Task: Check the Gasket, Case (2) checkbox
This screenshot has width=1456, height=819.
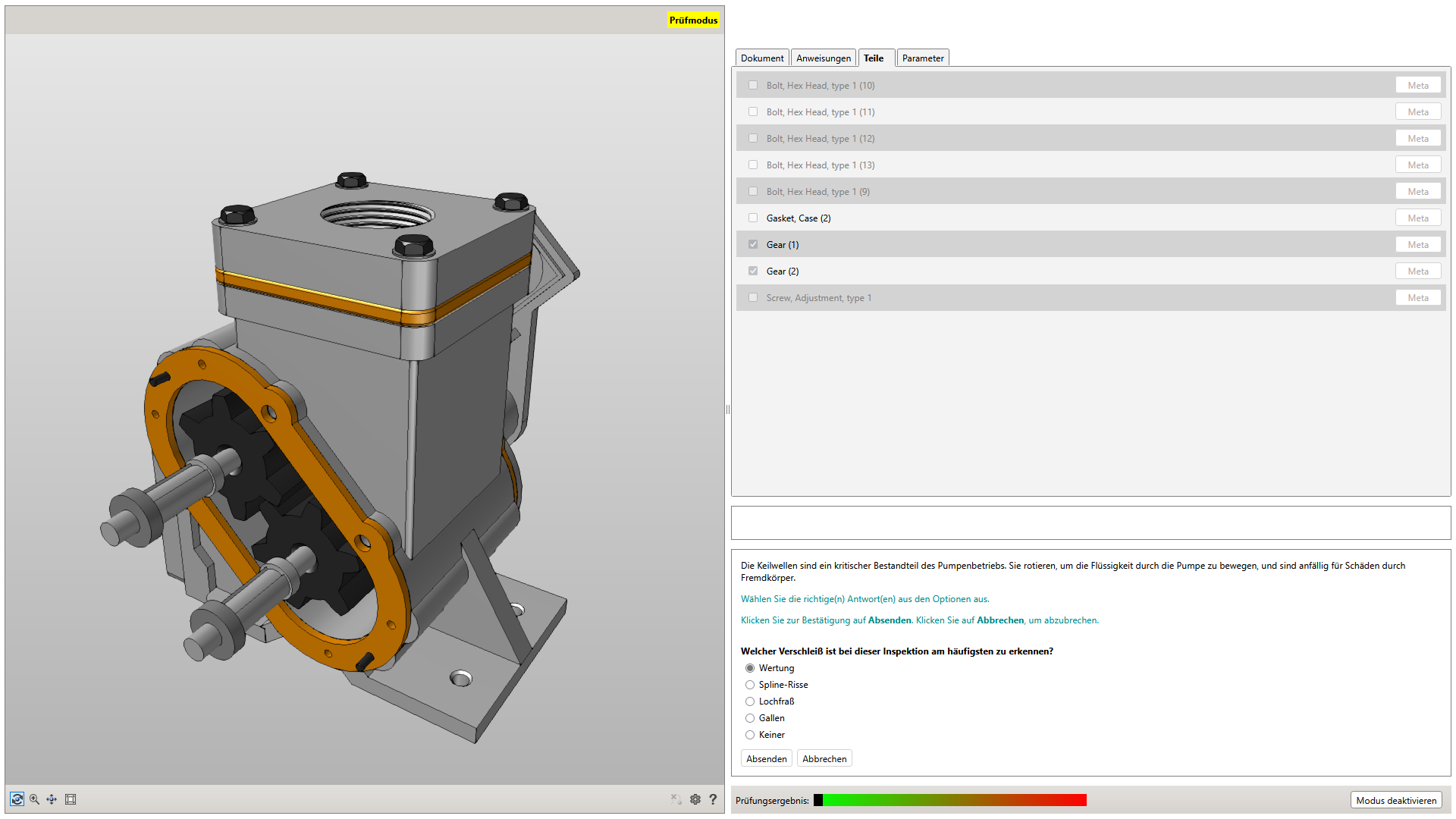Action: click(753, 218)
